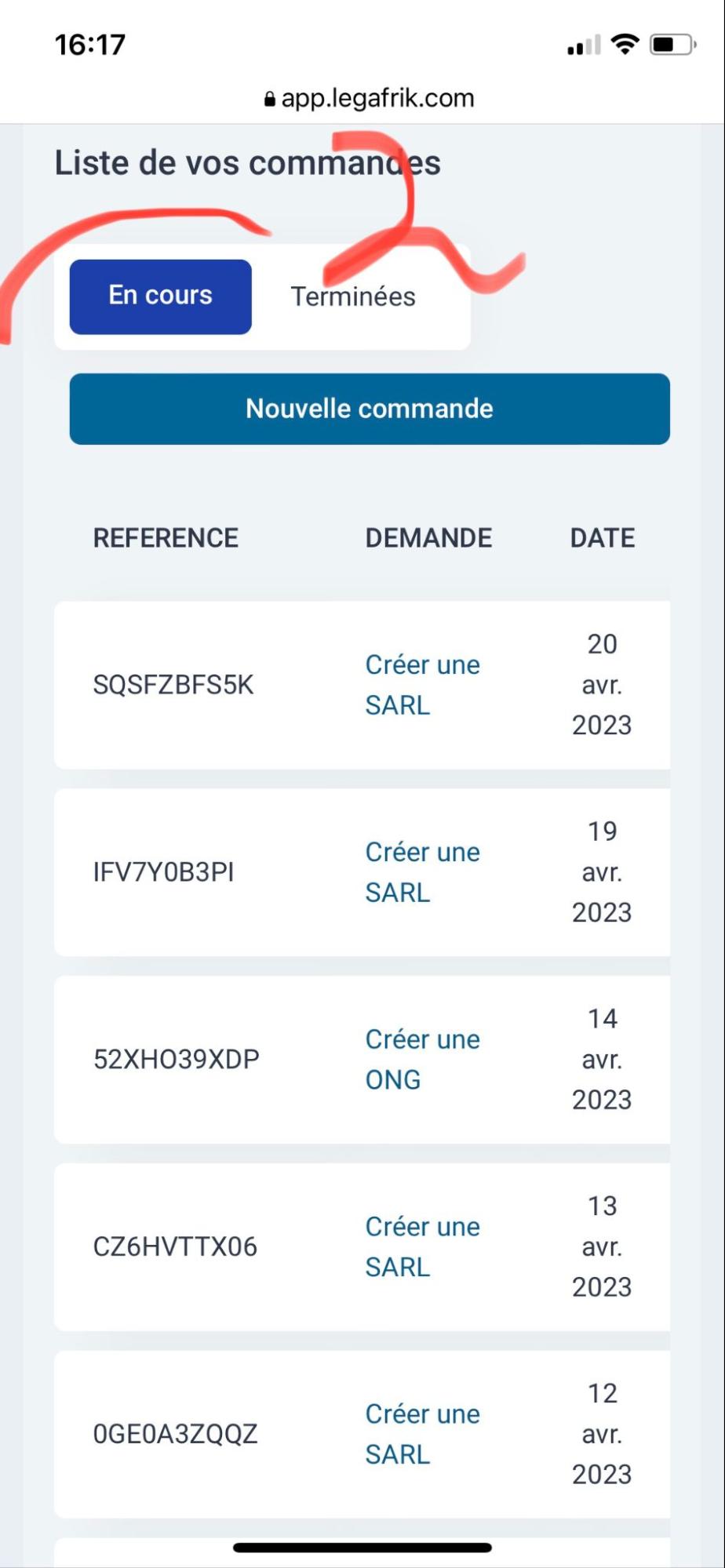Select the En cours tab
Image resolution: width=725 pixels, height=1568 pixels.
(161, 297)
